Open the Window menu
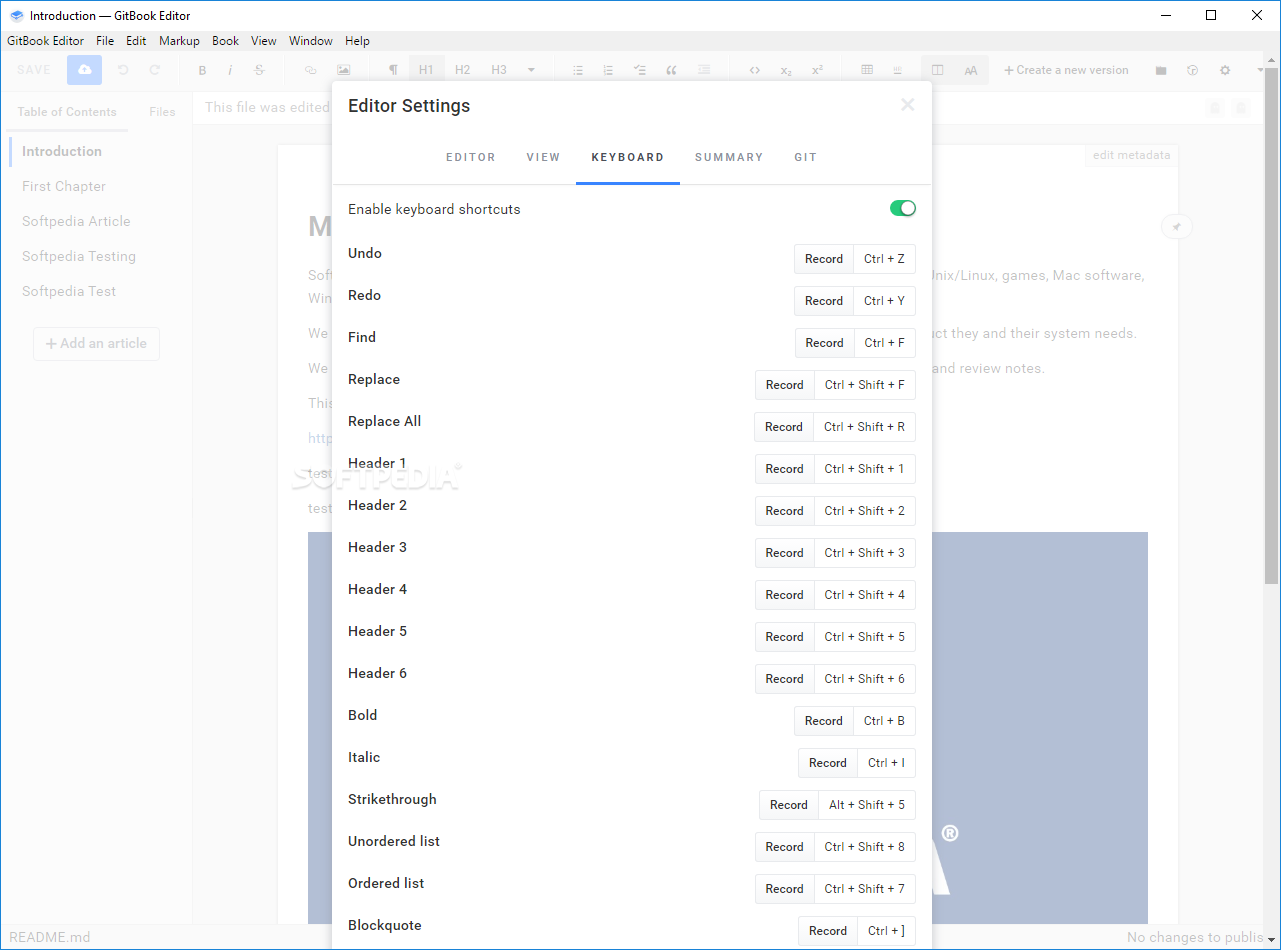The width and height of the screenshot is (1281, 950). (311, 41)
